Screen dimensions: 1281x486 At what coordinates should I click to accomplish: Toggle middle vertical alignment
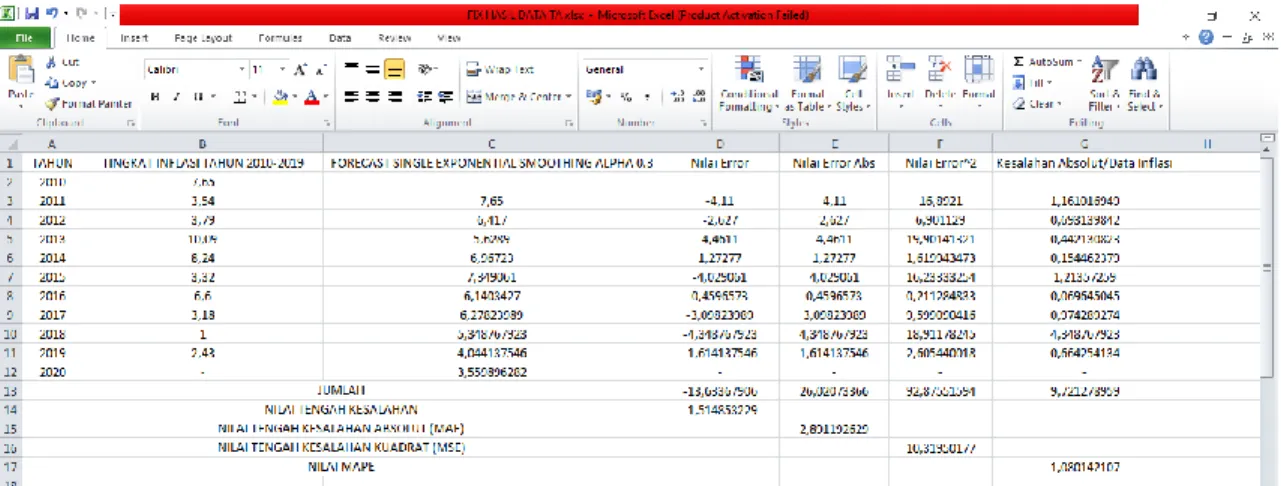[372, 70]
